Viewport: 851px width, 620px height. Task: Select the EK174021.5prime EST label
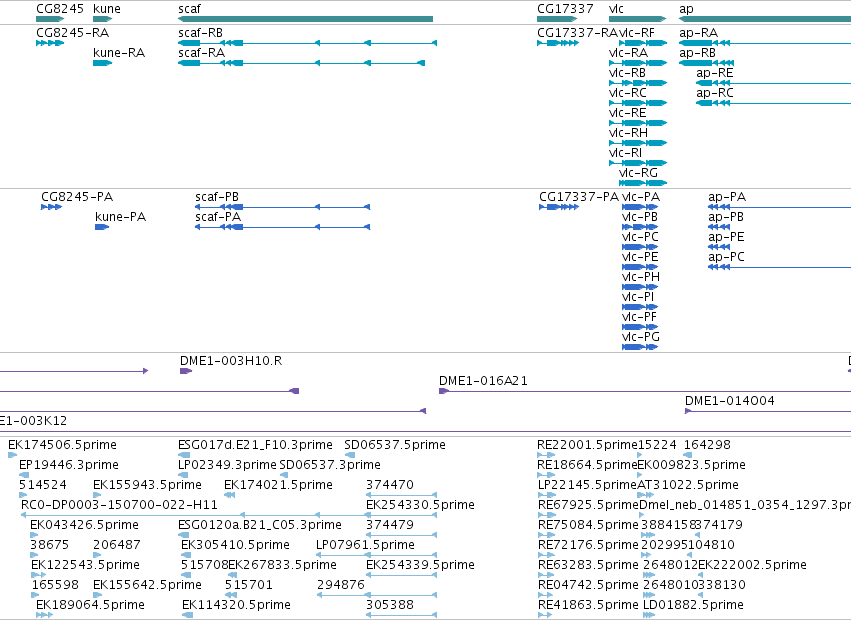pyautogui.click(x=278, y=485)
